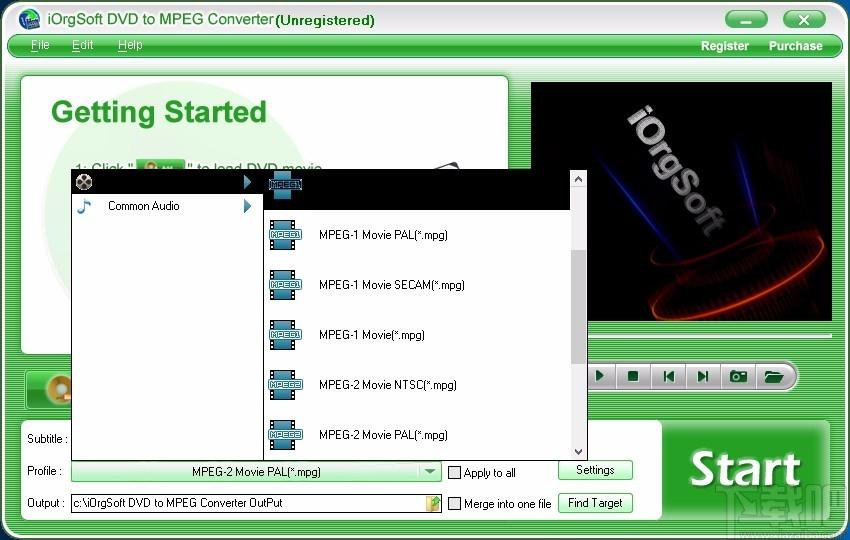Click MPEG2 icon beside MPEG-2 Movie PAL entry
The image size is (850, 540).
point(285,434)
